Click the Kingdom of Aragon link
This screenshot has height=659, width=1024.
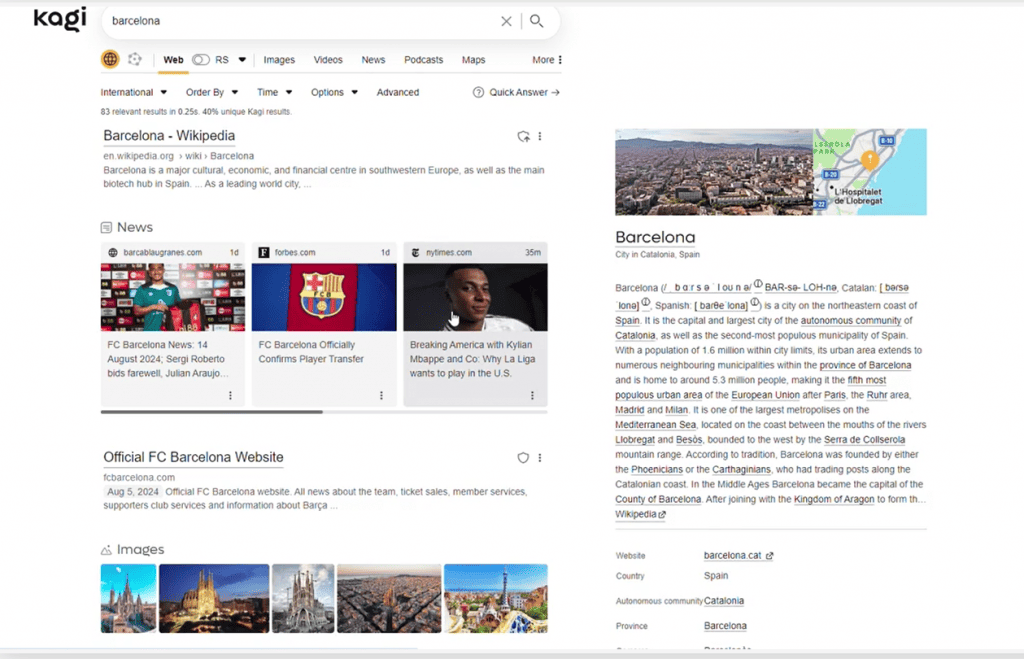coord(834,499)
